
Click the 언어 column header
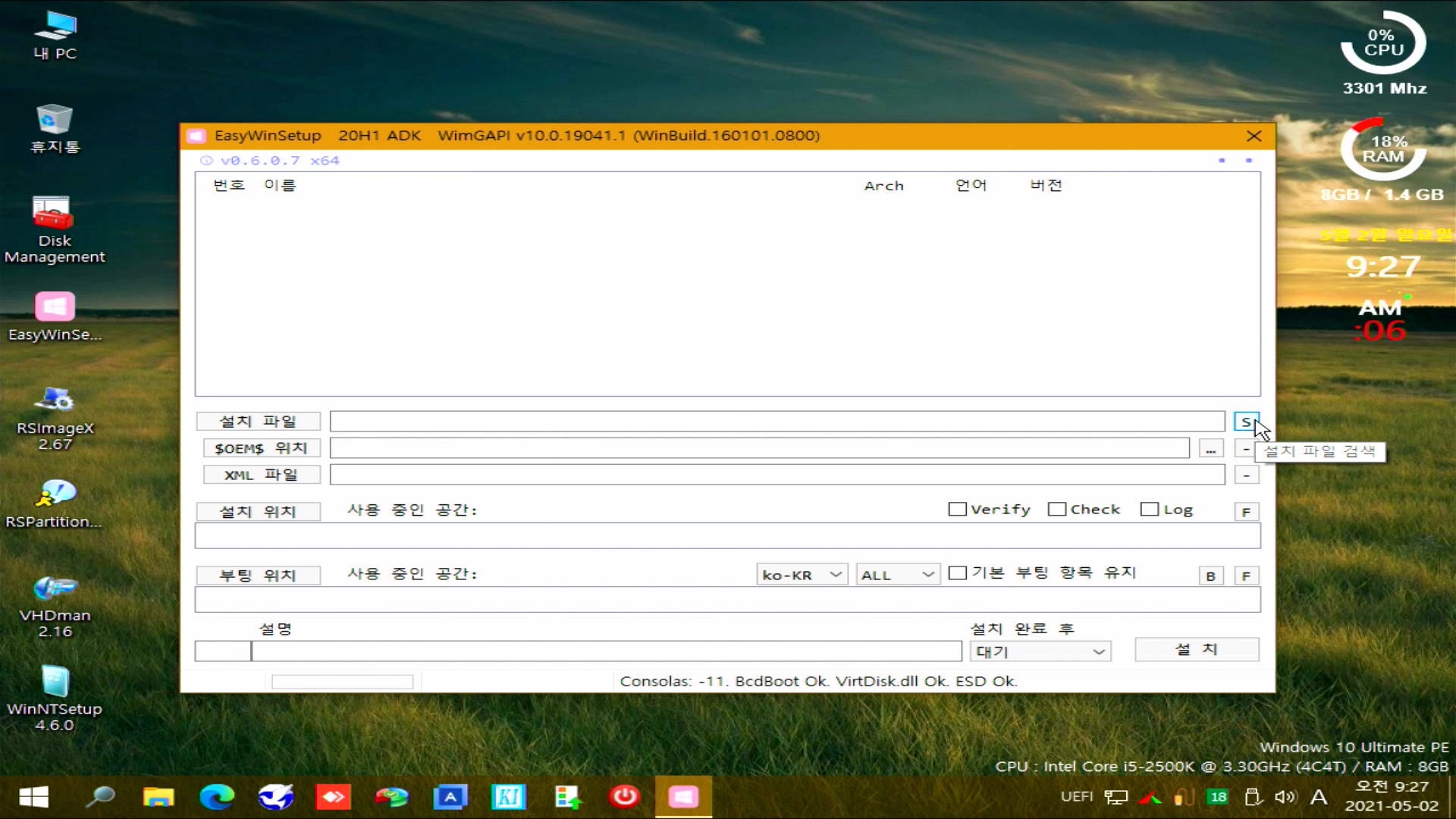click(971, 186)
